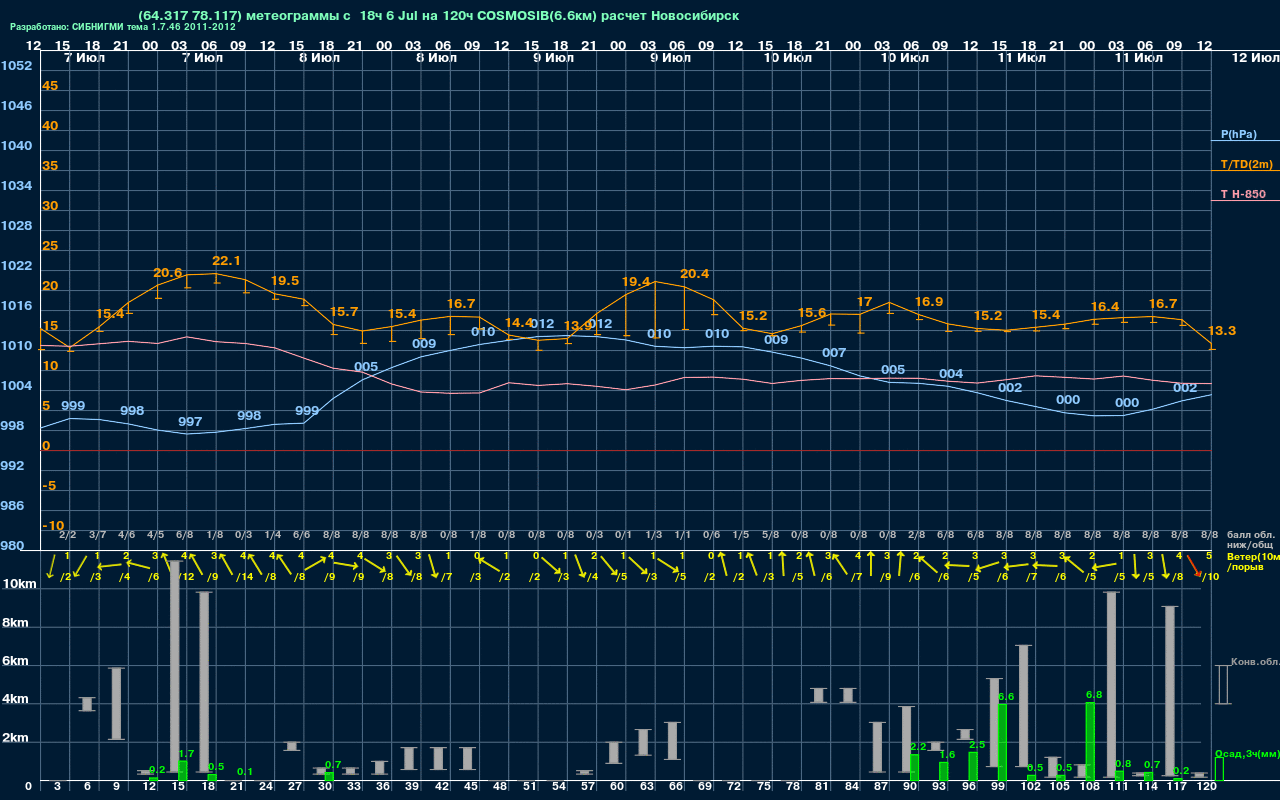Click the temperature value 16.9
The height and width of the screenshot is (800, 1280).
pos(929,302)
